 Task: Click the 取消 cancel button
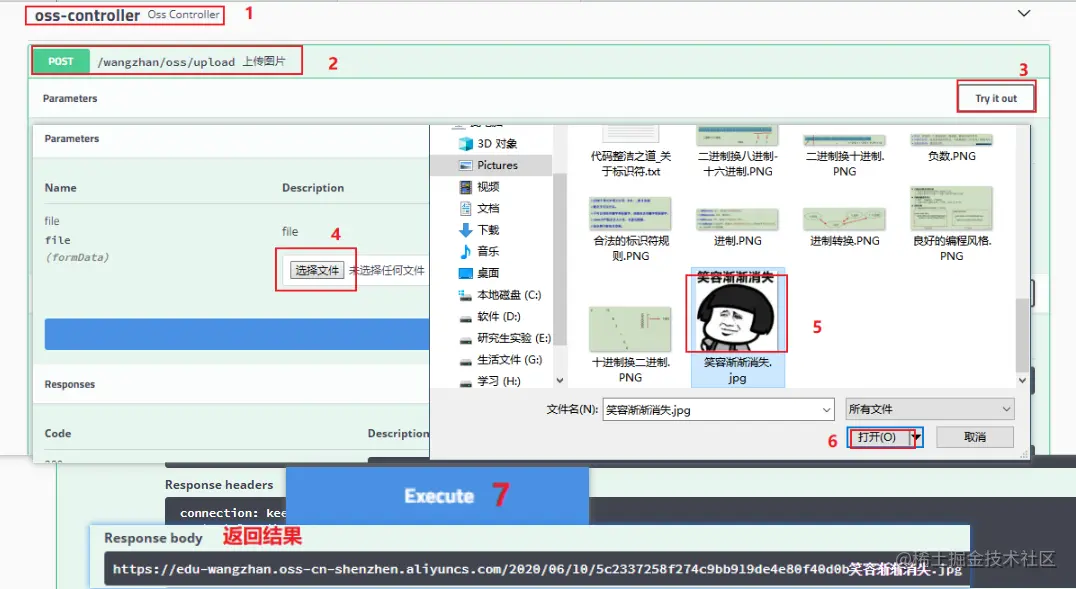click(x=974, y=437)
